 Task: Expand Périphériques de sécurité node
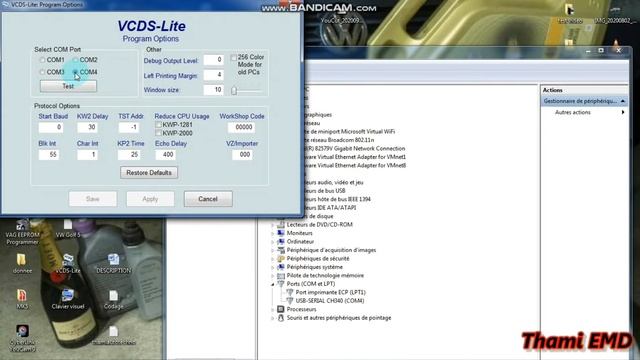(x=273, y=259)
